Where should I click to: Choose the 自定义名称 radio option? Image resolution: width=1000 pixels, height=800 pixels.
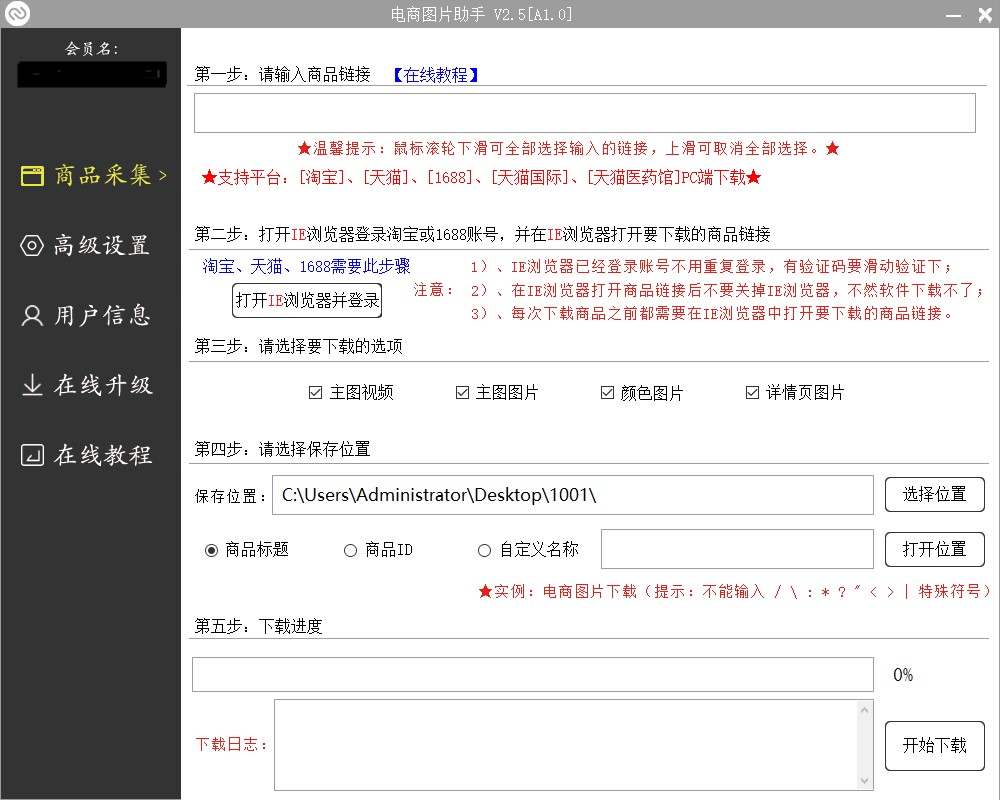(x=485, y=550)
